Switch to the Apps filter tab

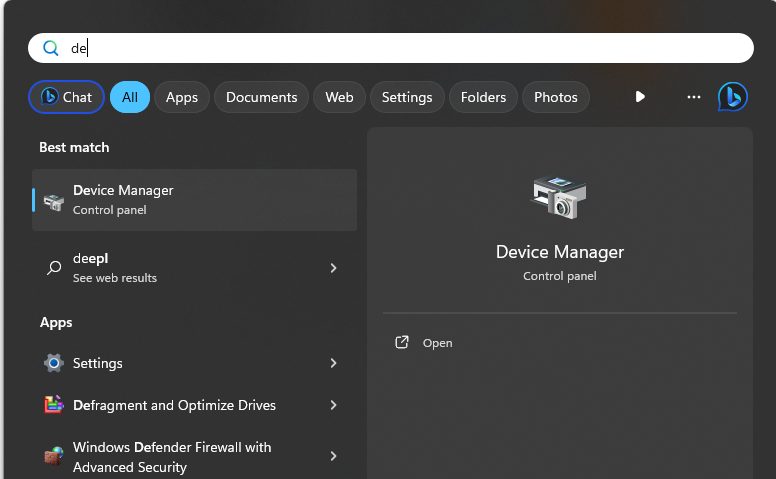(x=181, y=97)
